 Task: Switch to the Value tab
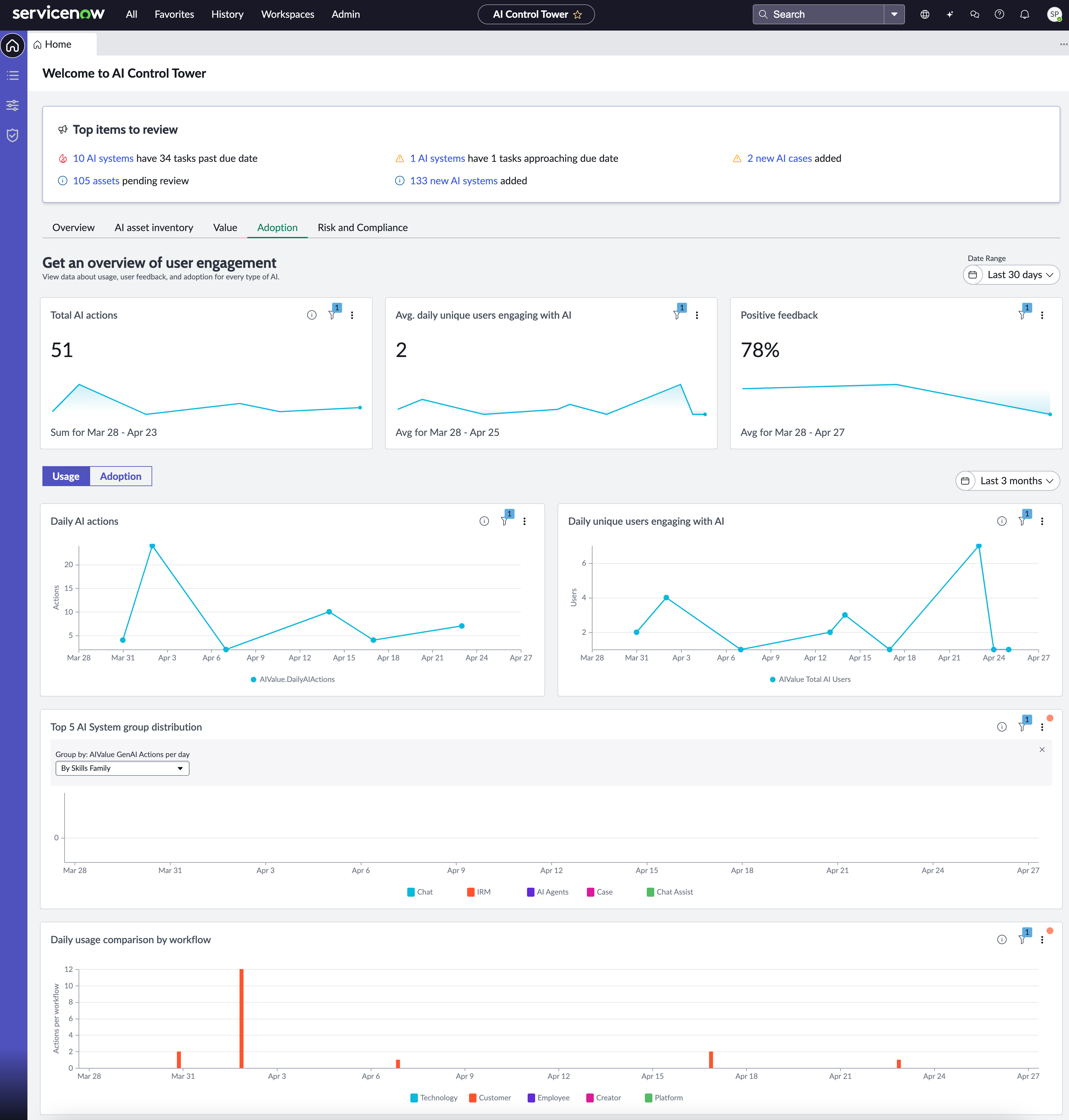point(225,227)
